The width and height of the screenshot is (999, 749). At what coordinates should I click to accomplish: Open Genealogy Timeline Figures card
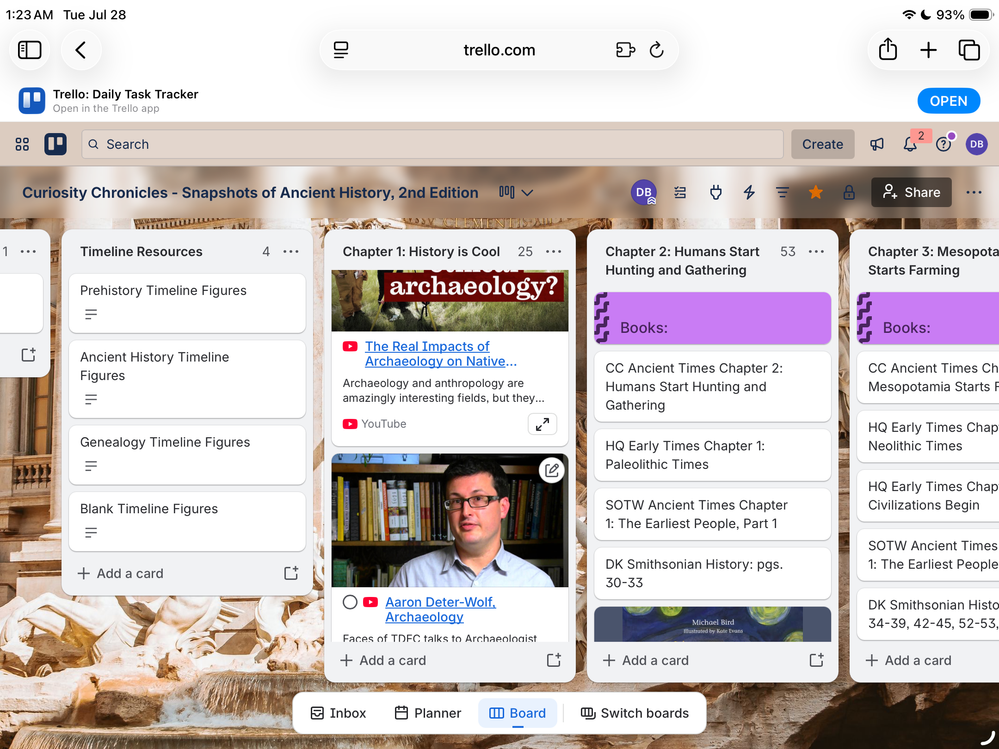(187, 454)
